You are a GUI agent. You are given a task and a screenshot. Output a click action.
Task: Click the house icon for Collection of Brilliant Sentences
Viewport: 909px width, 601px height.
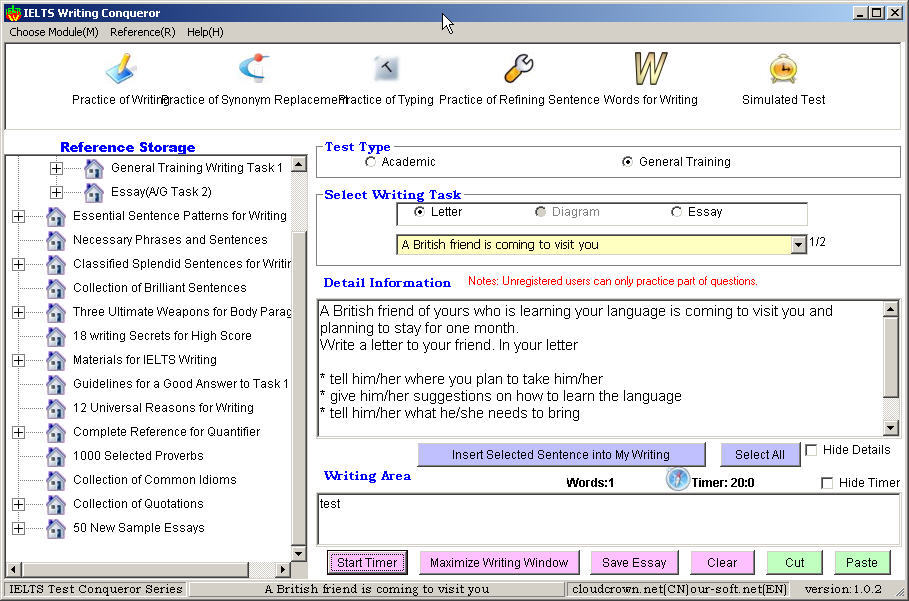56,288
